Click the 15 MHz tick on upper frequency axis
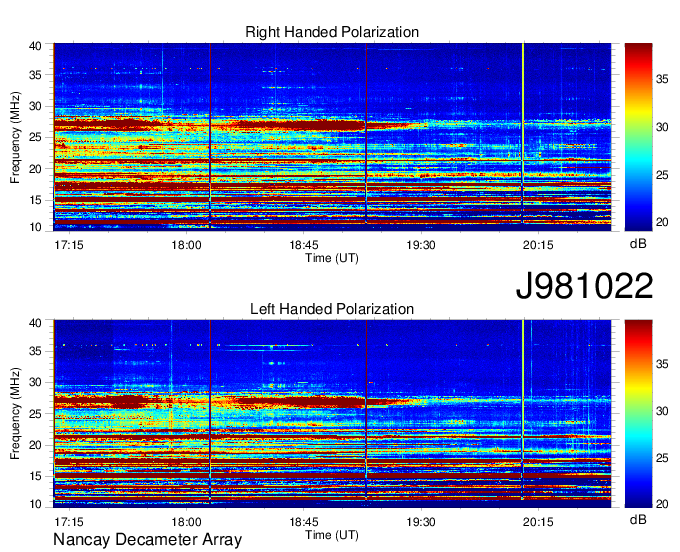The width and height of the screenshot is (680, 552). coord(35,200)
